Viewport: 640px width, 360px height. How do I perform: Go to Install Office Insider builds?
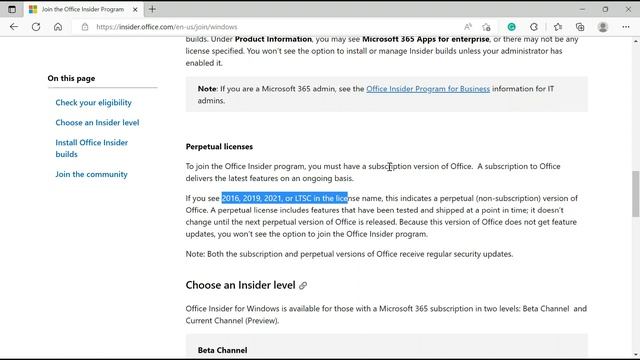coord(91,148)
